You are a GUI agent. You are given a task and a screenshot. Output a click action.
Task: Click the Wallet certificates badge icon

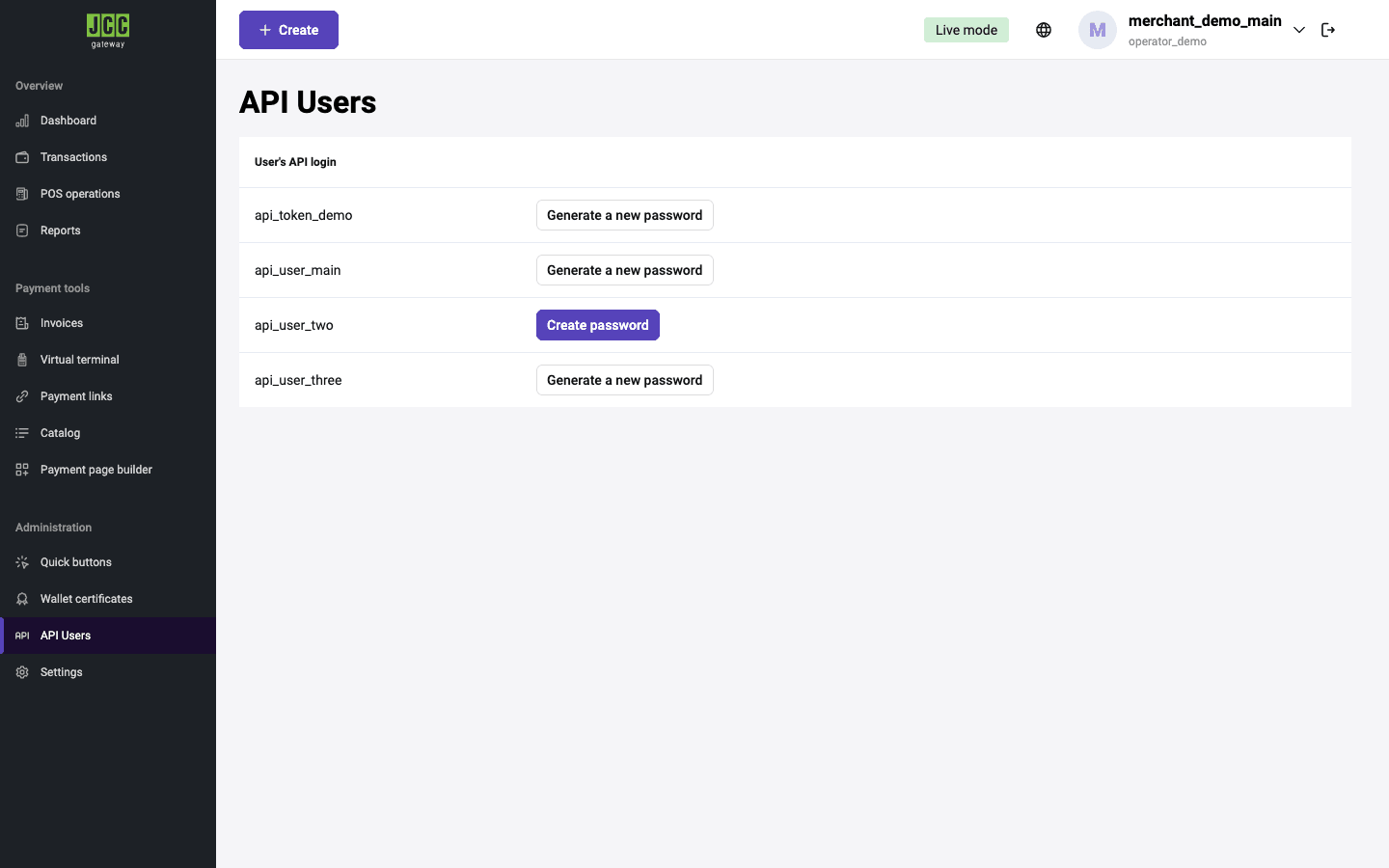coord(22,599)
